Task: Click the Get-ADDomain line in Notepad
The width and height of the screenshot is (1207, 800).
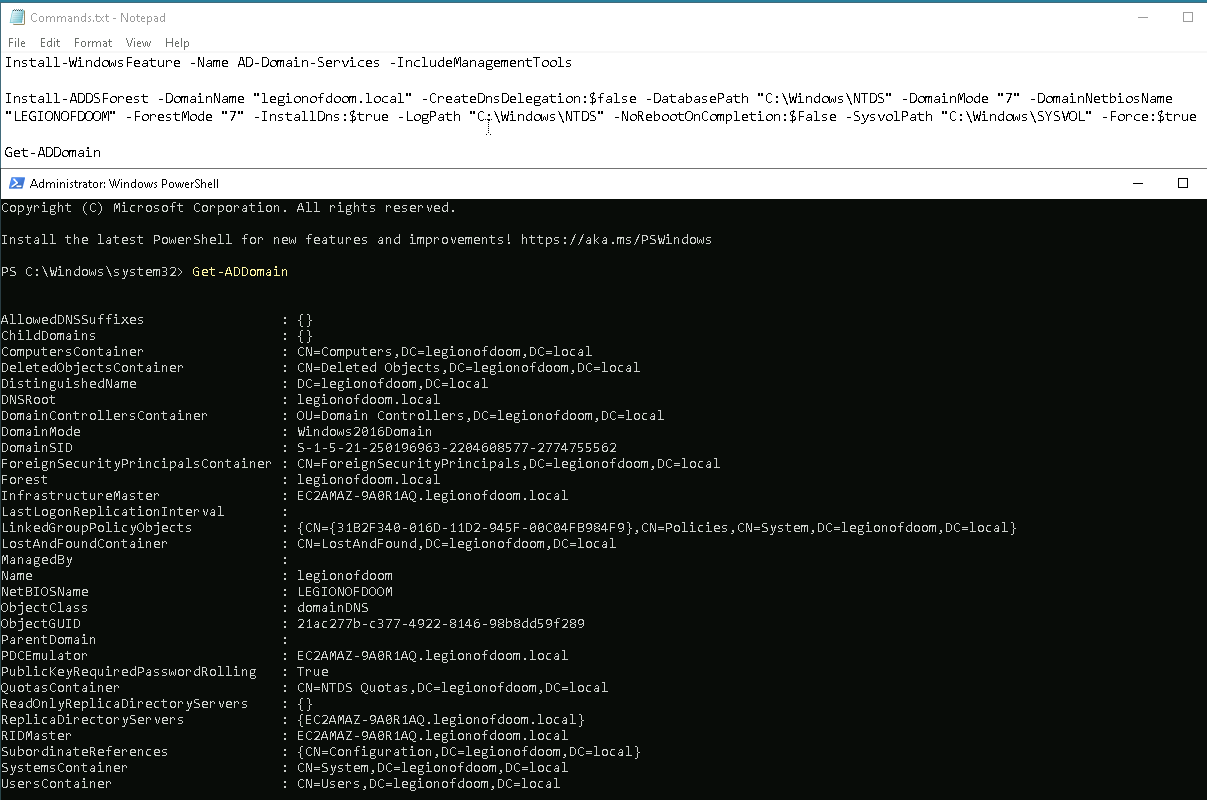Action: click(x=53, y=153)
